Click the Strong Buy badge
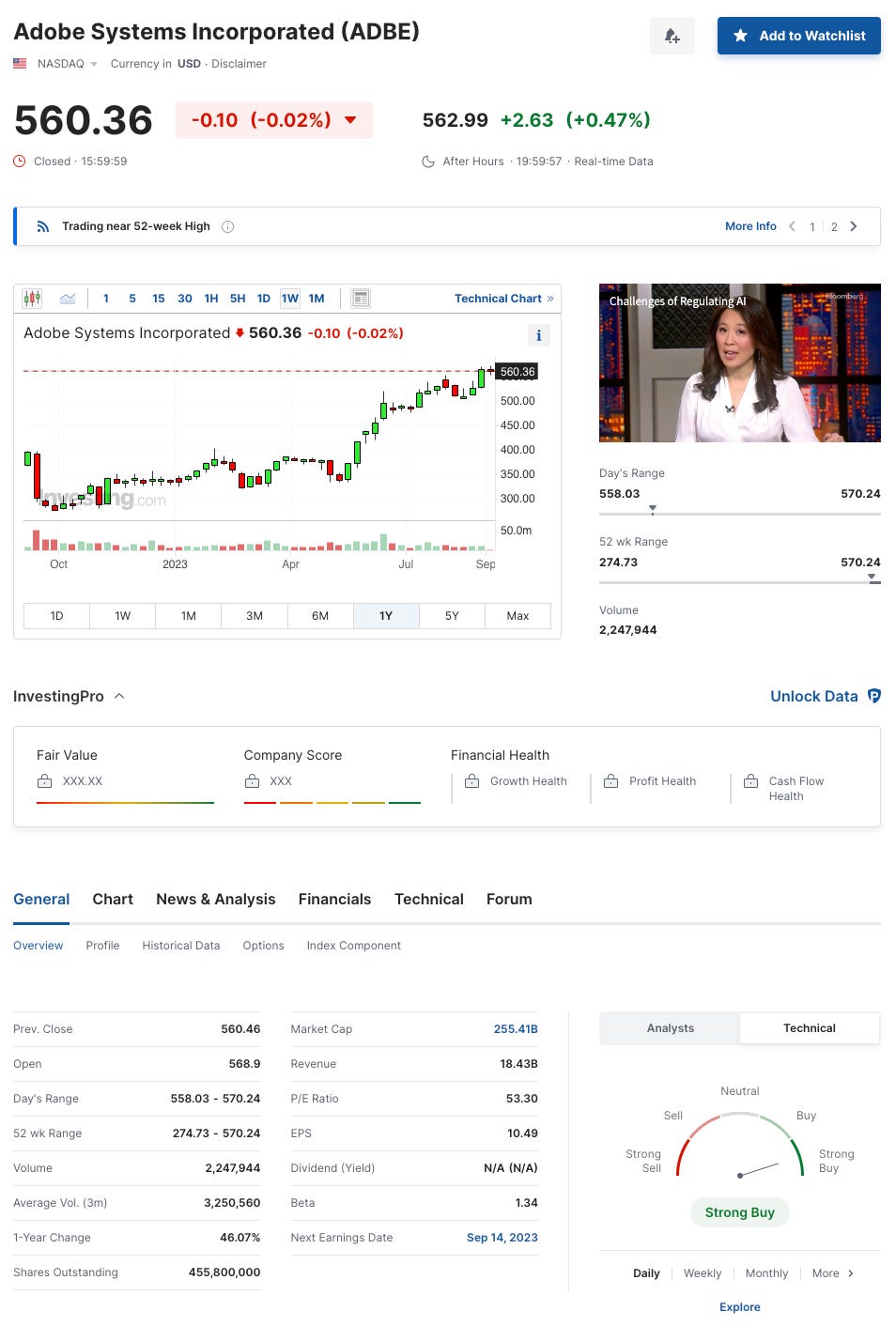896x1326 pixels. 740,1212
